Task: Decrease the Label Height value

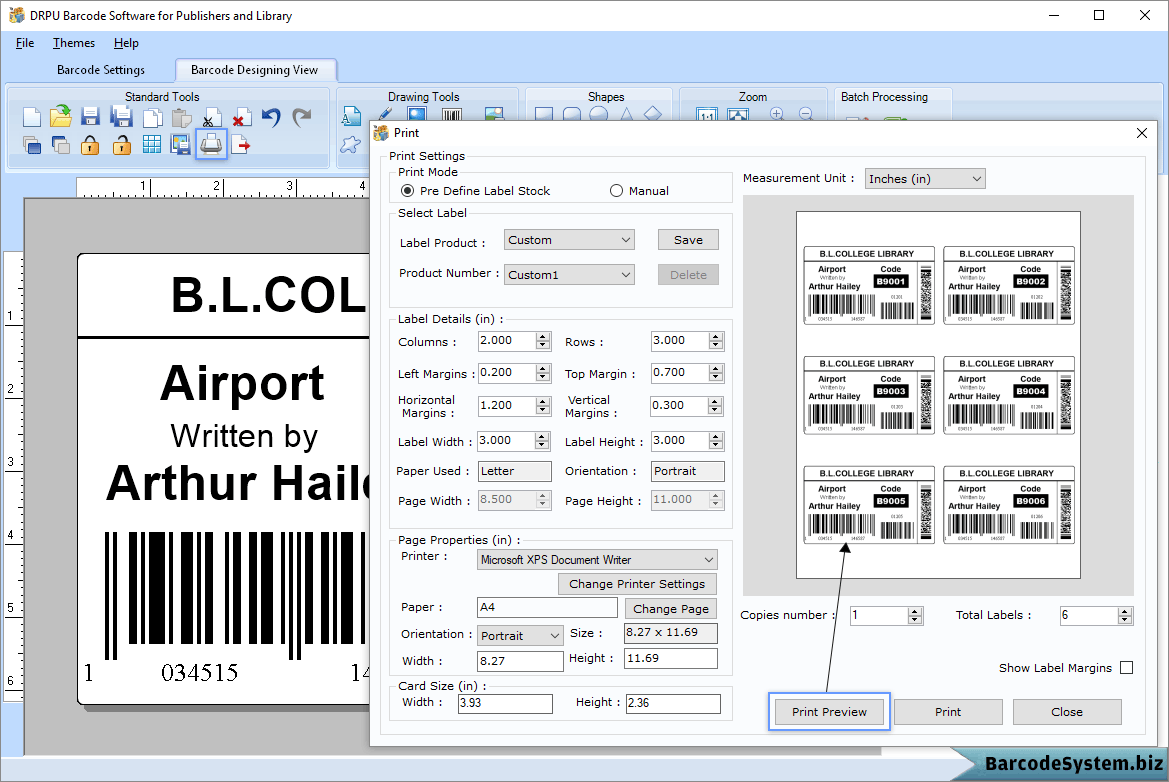Action: (716, 445)
